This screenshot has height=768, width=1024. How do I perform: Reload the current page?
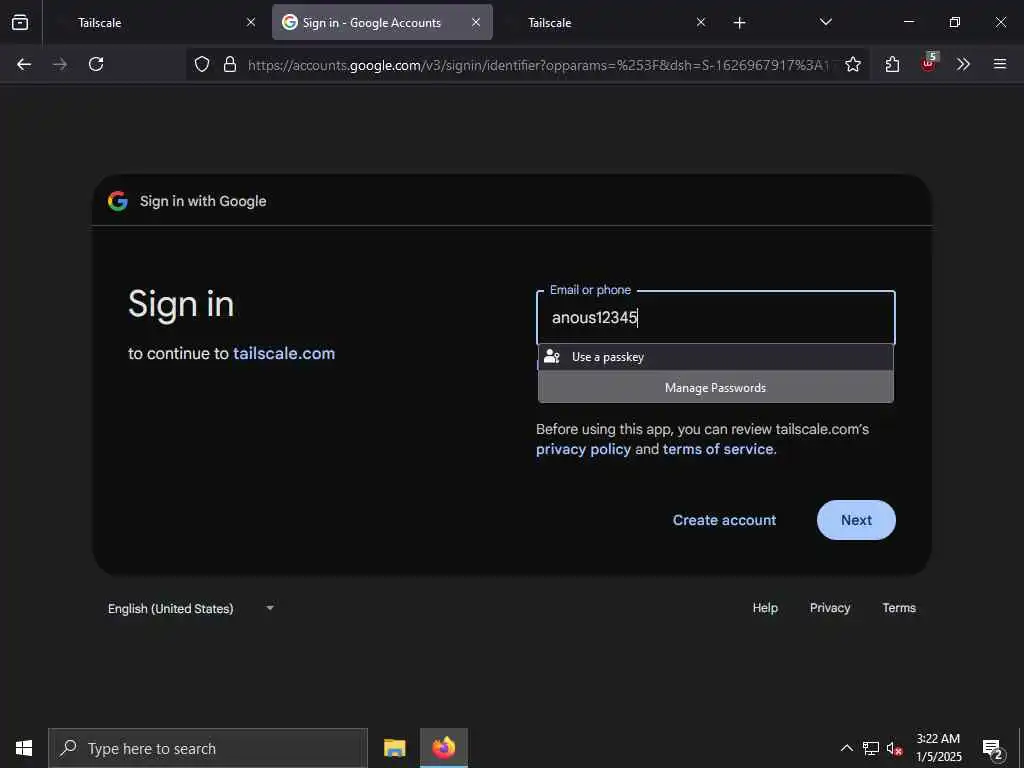point(96,64)
